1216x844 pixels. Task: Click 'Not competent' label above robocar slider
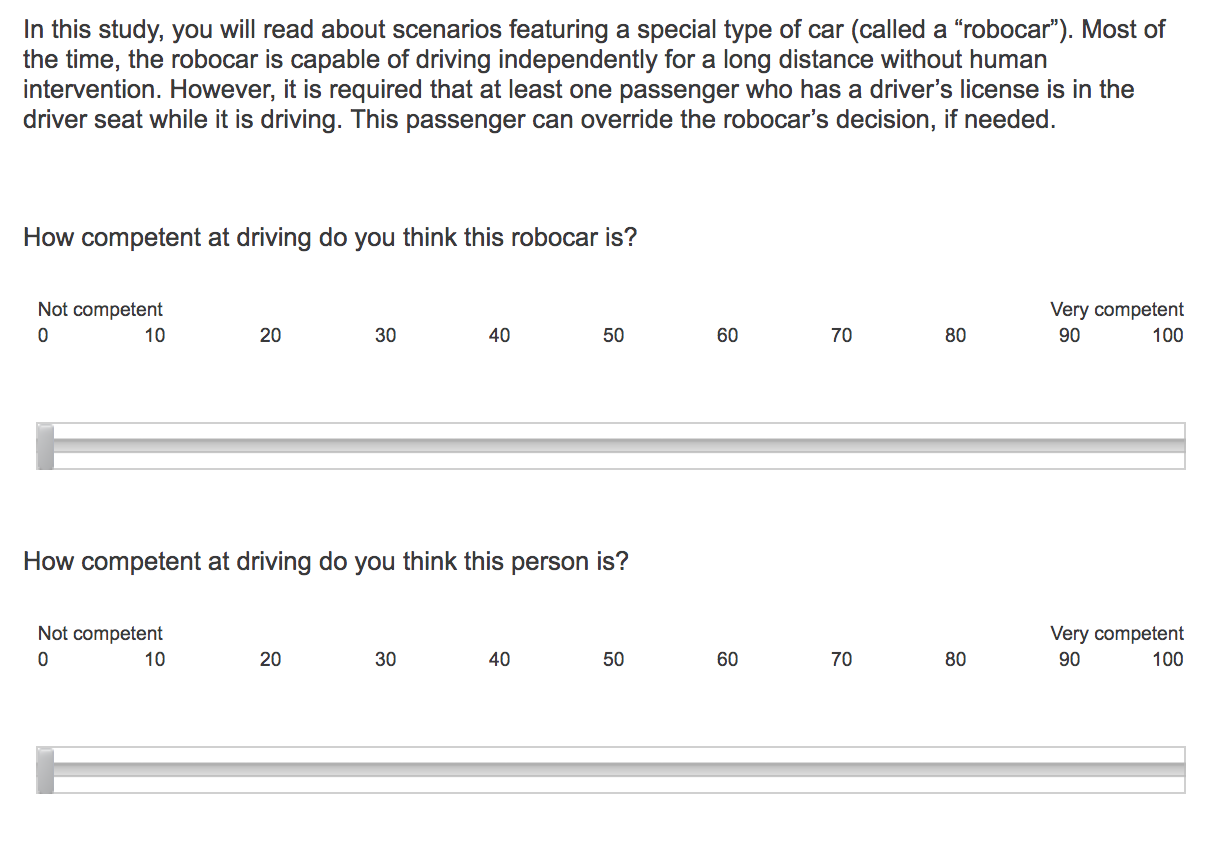(100, 310)
